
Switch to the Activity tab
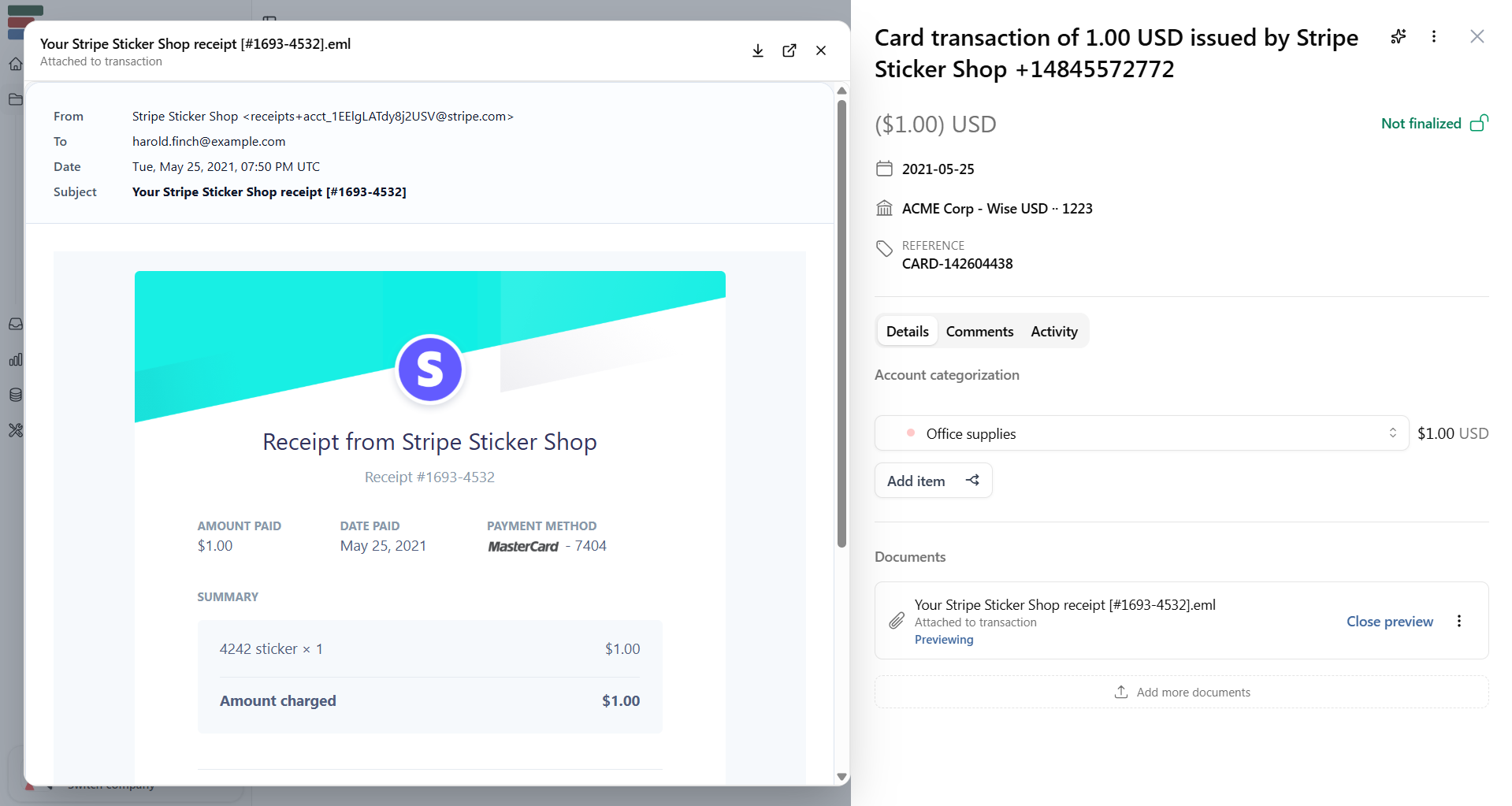tap(1053, 331)
